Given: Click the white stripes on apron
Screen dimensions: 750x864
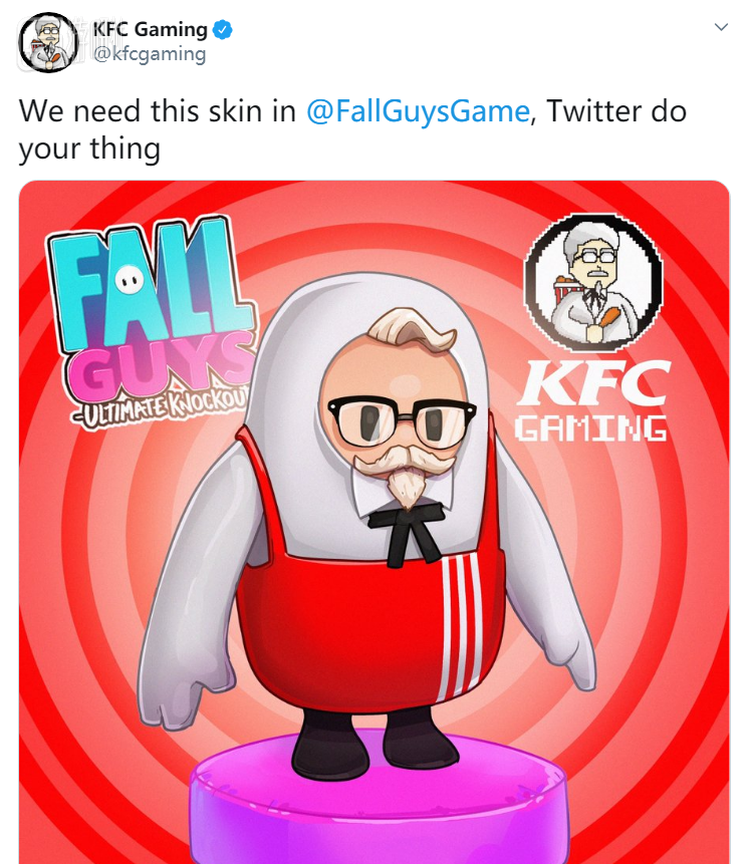Looking at the screenshot, I should (461, 627).
